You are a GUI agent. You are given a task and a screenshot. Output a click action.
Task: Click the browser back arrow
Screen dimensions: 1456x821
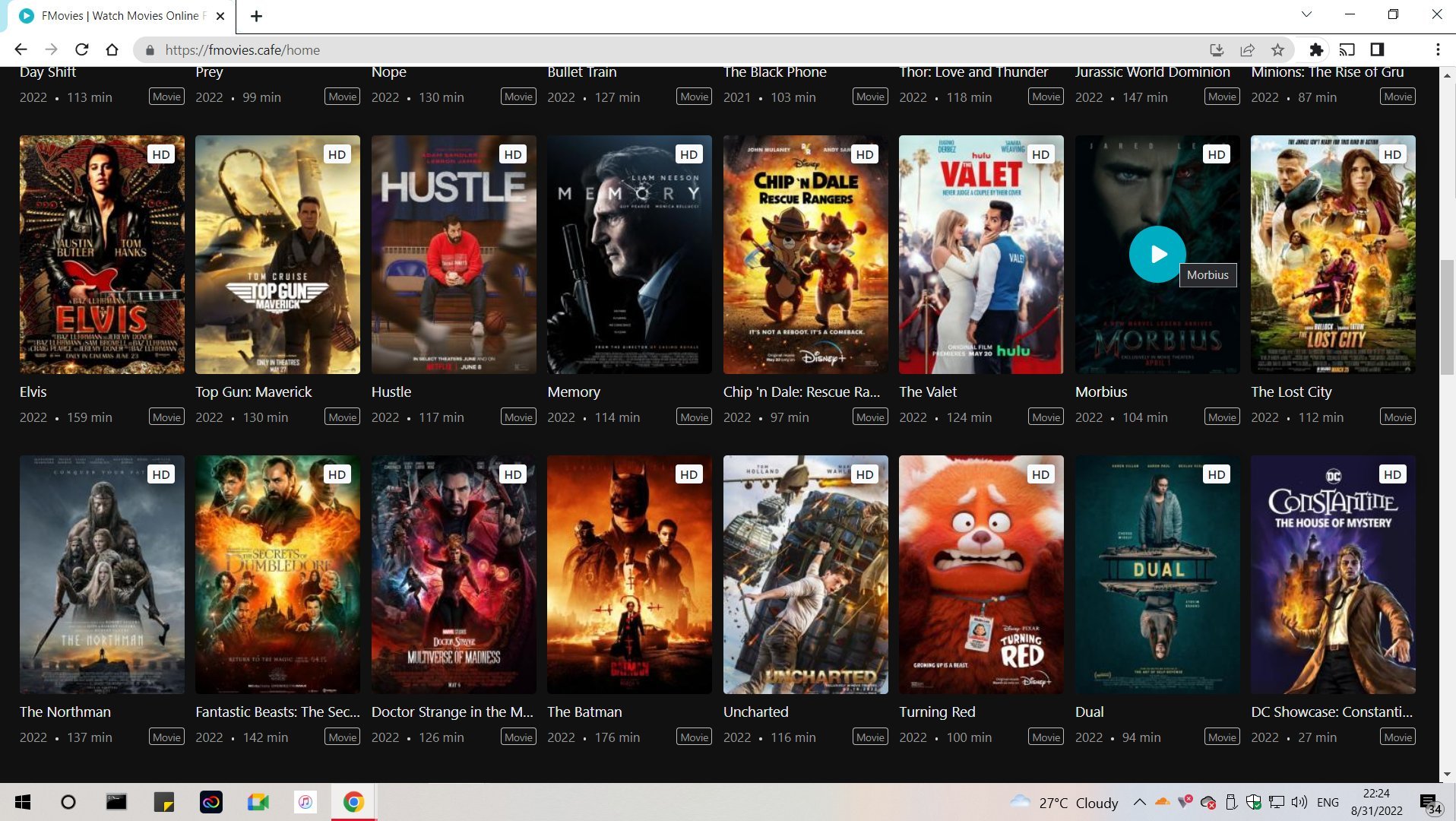21,49
